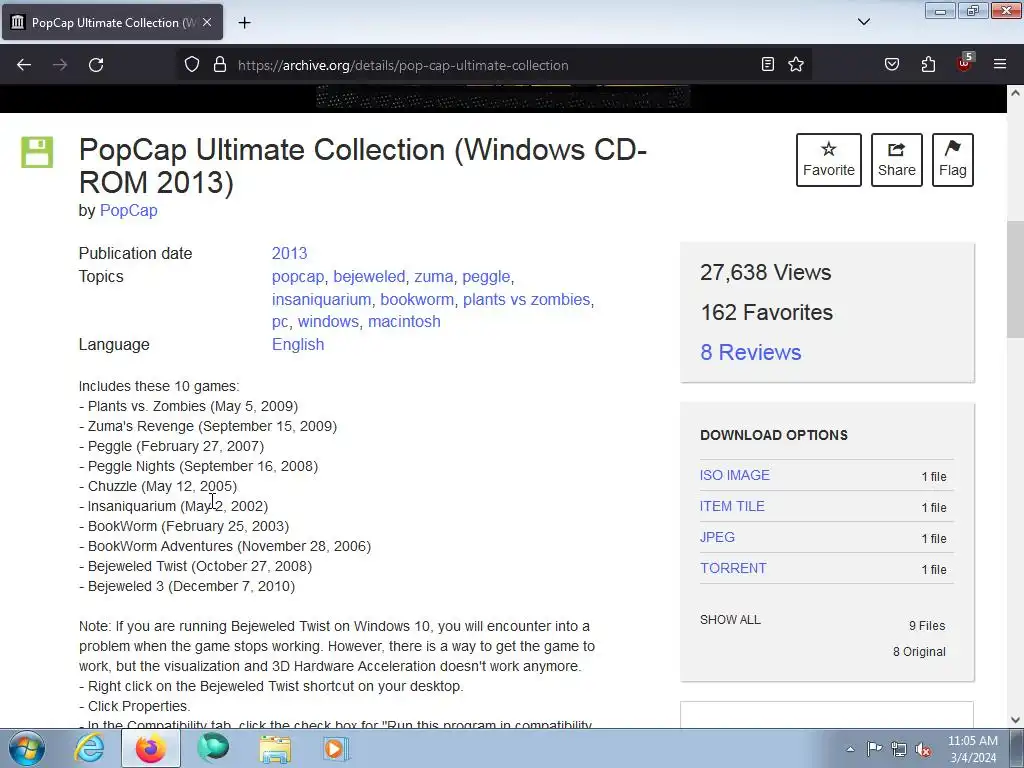1024x768 pixels.
Task: Save page to Pocket icon
Action: 892,64
